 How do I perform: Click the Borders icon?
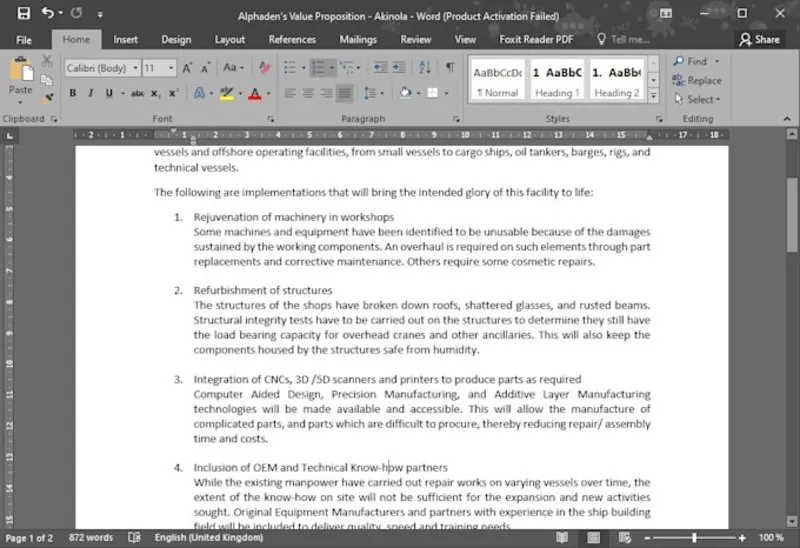click(x=433, y=93)
